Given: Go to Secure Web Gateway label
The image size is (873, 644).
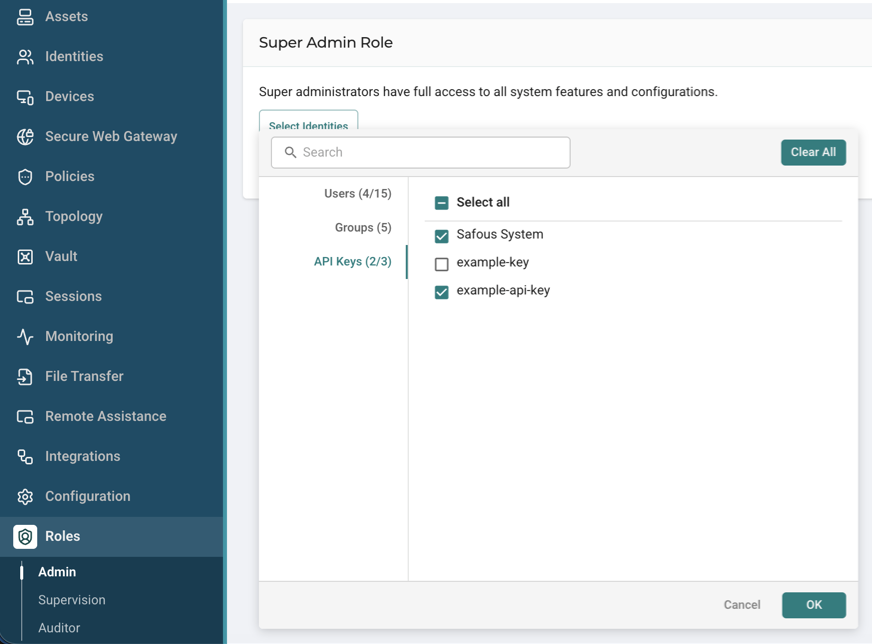Looking at the screenshot, I should coord(111,137).
